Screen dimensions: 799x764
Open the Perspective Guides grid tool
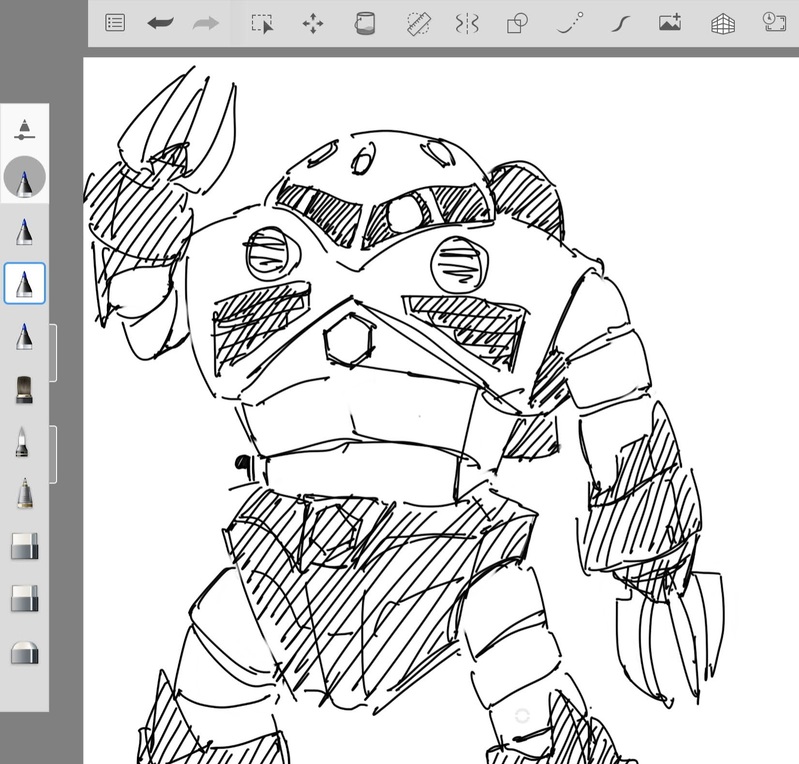[x=723, y=24]
